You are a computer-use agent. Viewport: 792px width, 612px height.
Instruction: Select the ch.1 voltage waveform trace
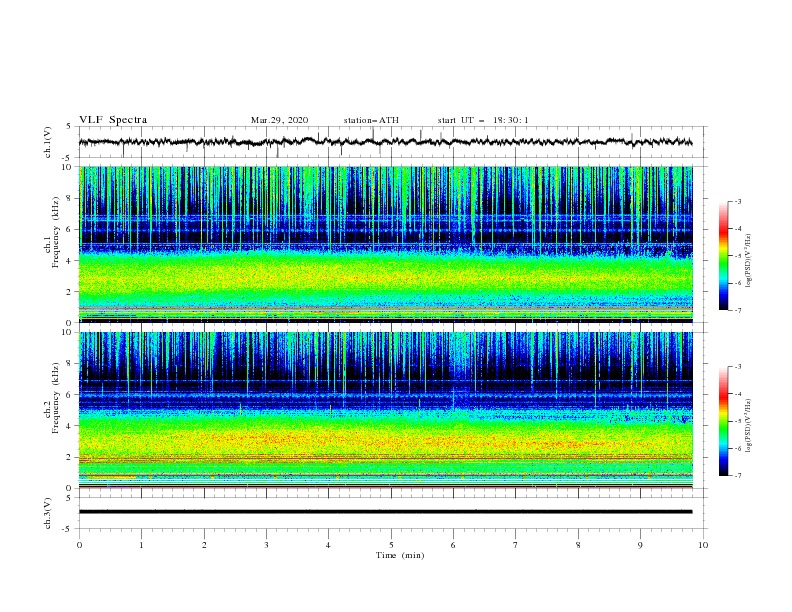click(385, 142)
